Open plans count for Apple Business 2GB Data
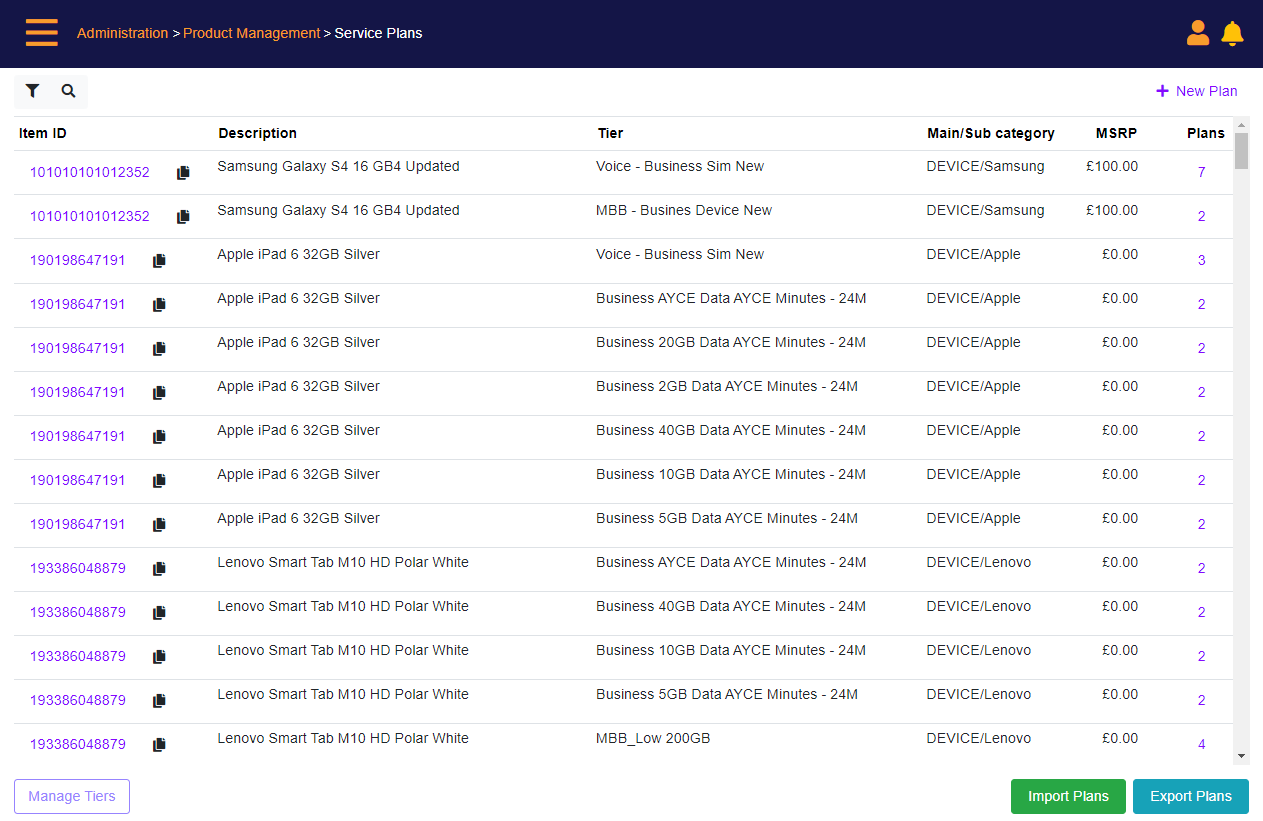Viewport: 1263px width, 821px height. (x=1202, y=393)
